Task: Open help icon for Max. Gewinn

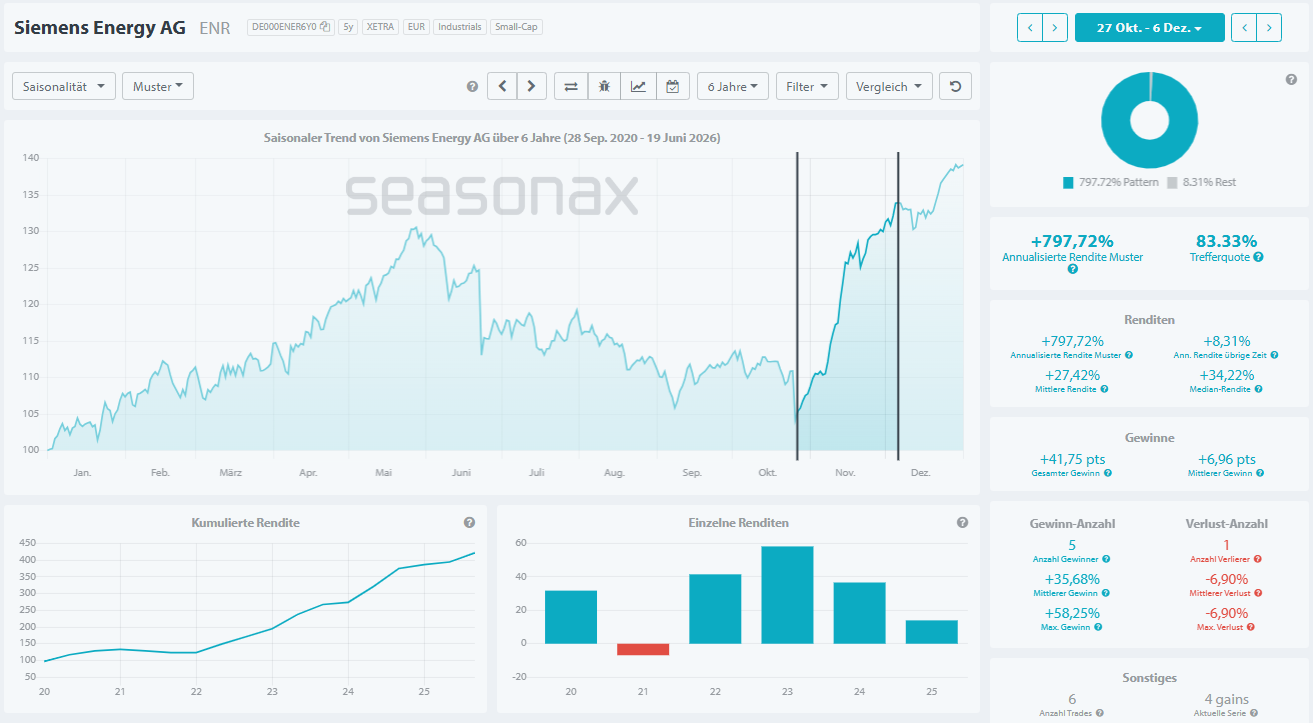Action: click(1098, 627)
